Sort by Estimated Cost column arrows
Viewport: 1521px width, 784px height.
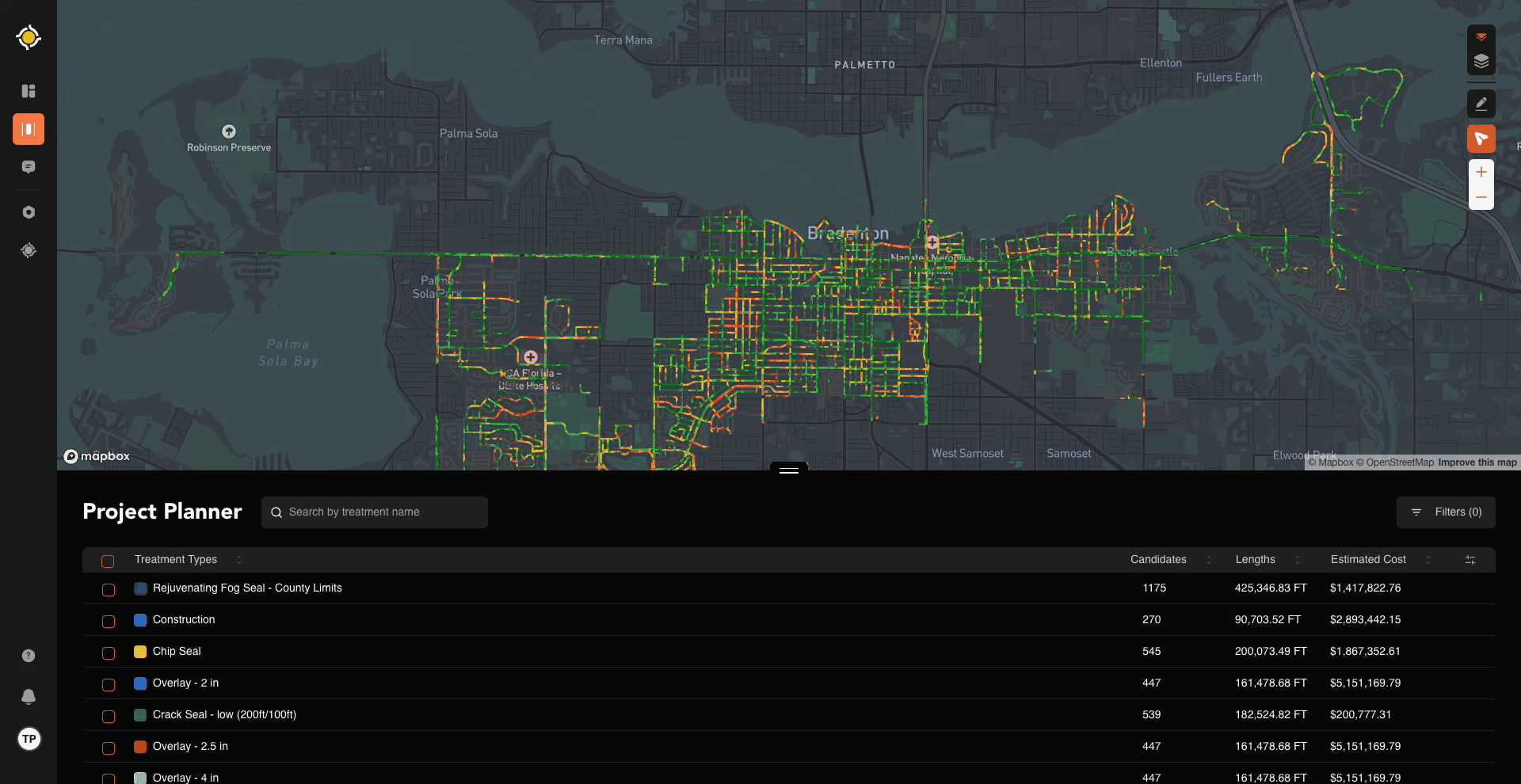point(1428,560)
